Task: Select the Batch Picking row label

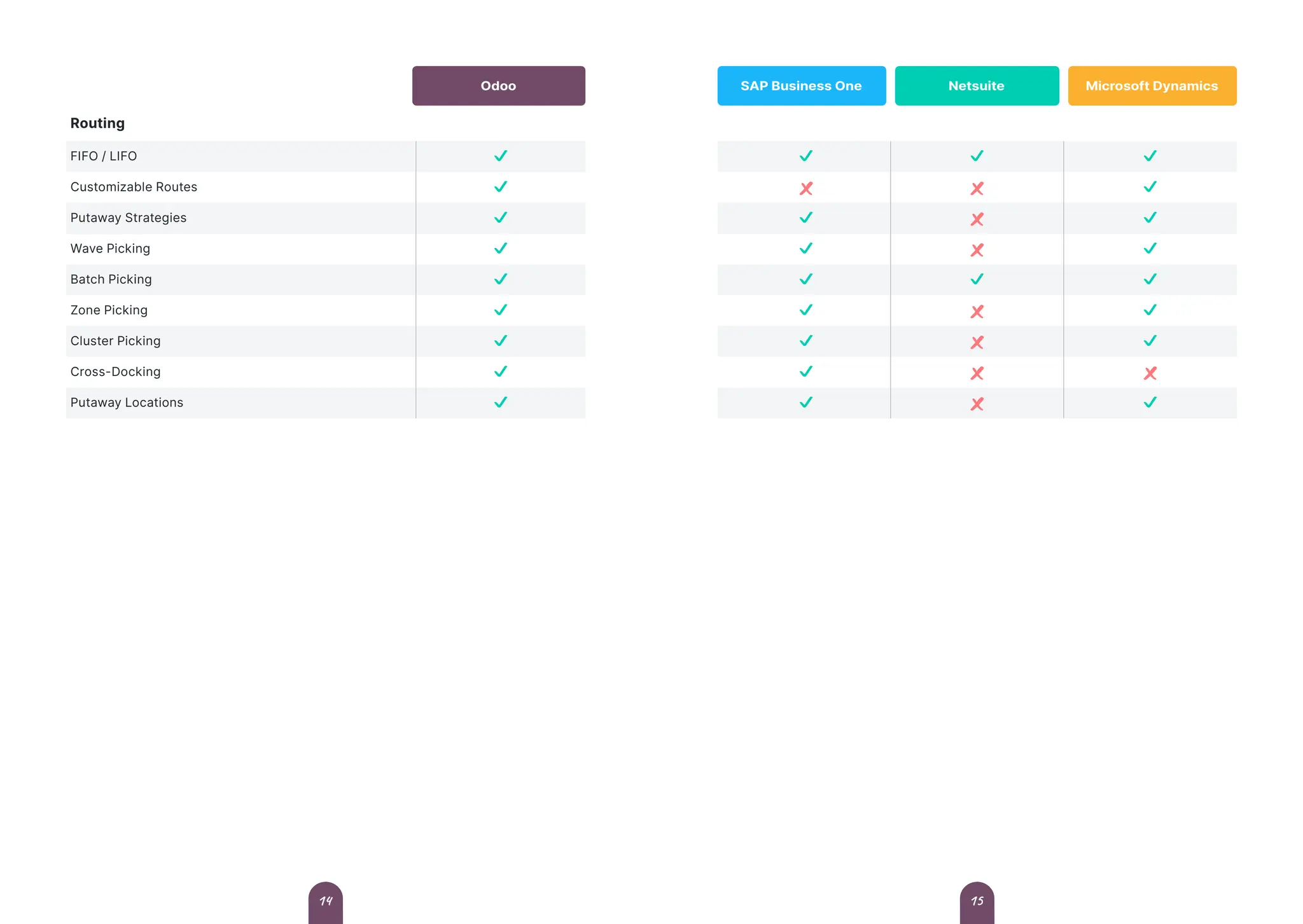Action: point(111,280)
